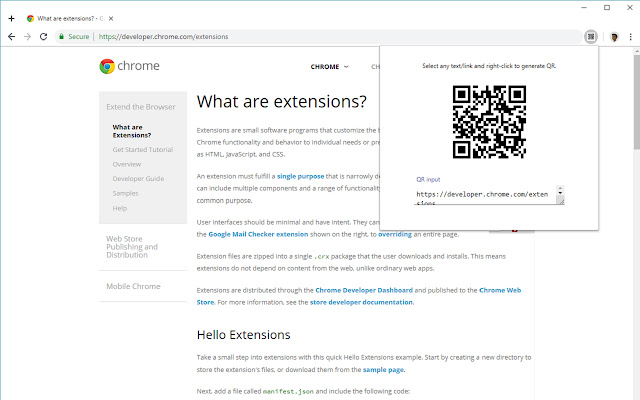The image size is (640, 400).
Task: Open the CHROME dropdown in page header
Action: [329, 67]
